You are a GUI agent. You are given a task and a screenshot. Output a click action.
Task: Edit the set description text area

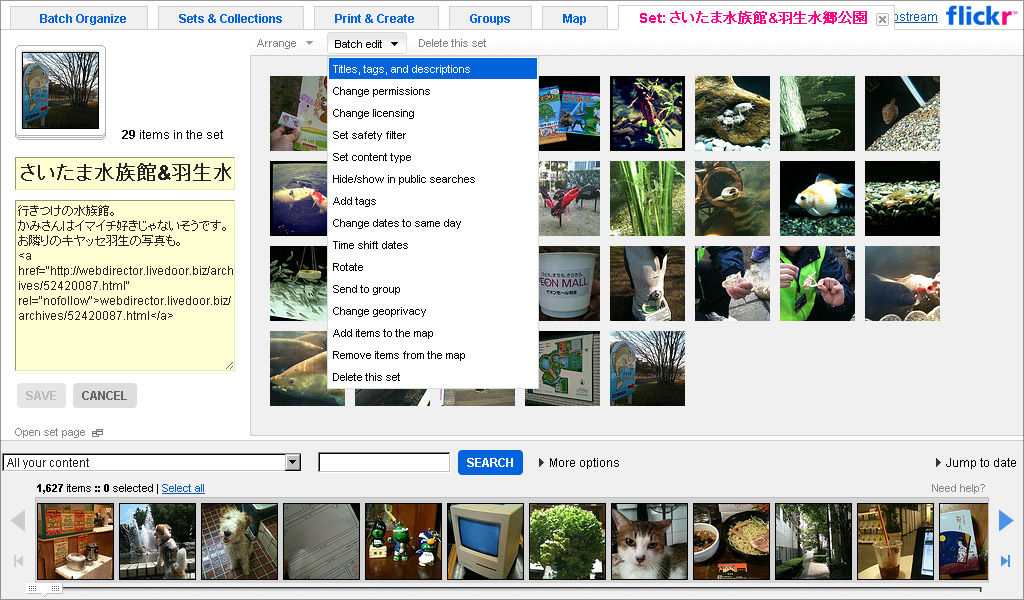(125, 285)
